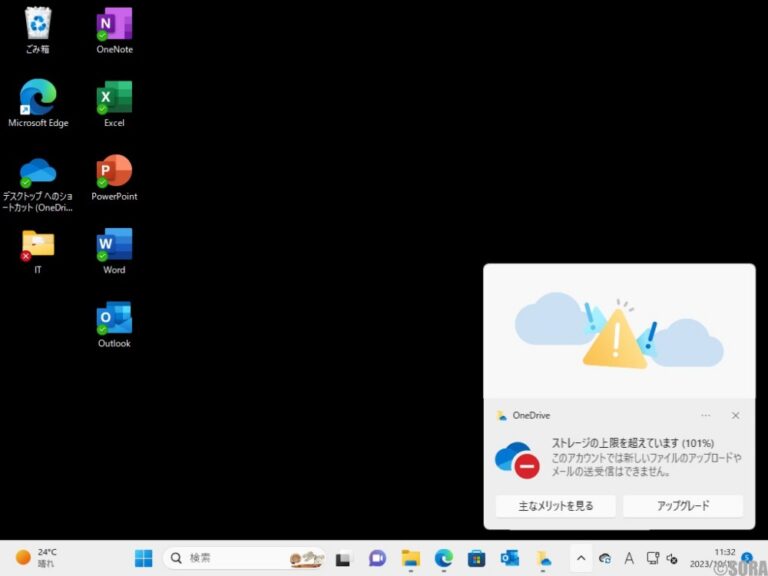Select the PowerPoint desktop icon
The height and width of the screenshot is (576, 768).
tap(114, 177)
